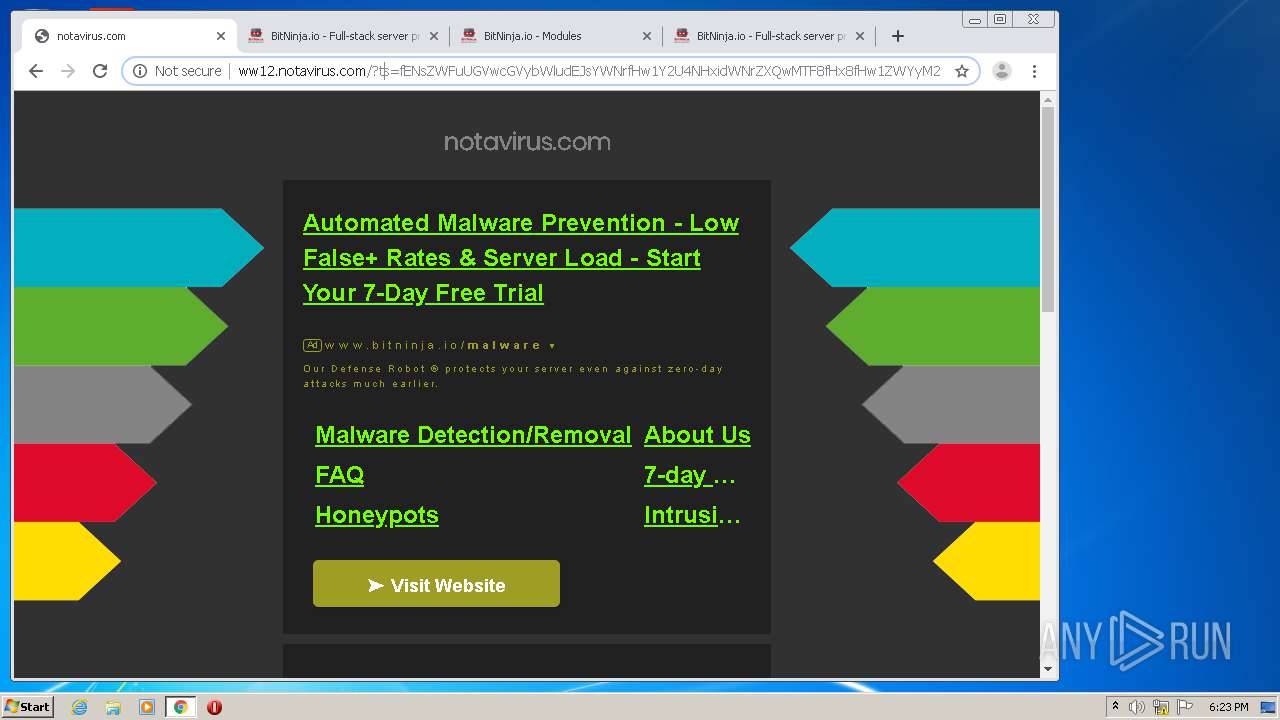Image resolution: width=1280 pixels, height=720 pixels.
Task: Expand the ad URL dropdown arrow
Action: [x=552, y=346]
